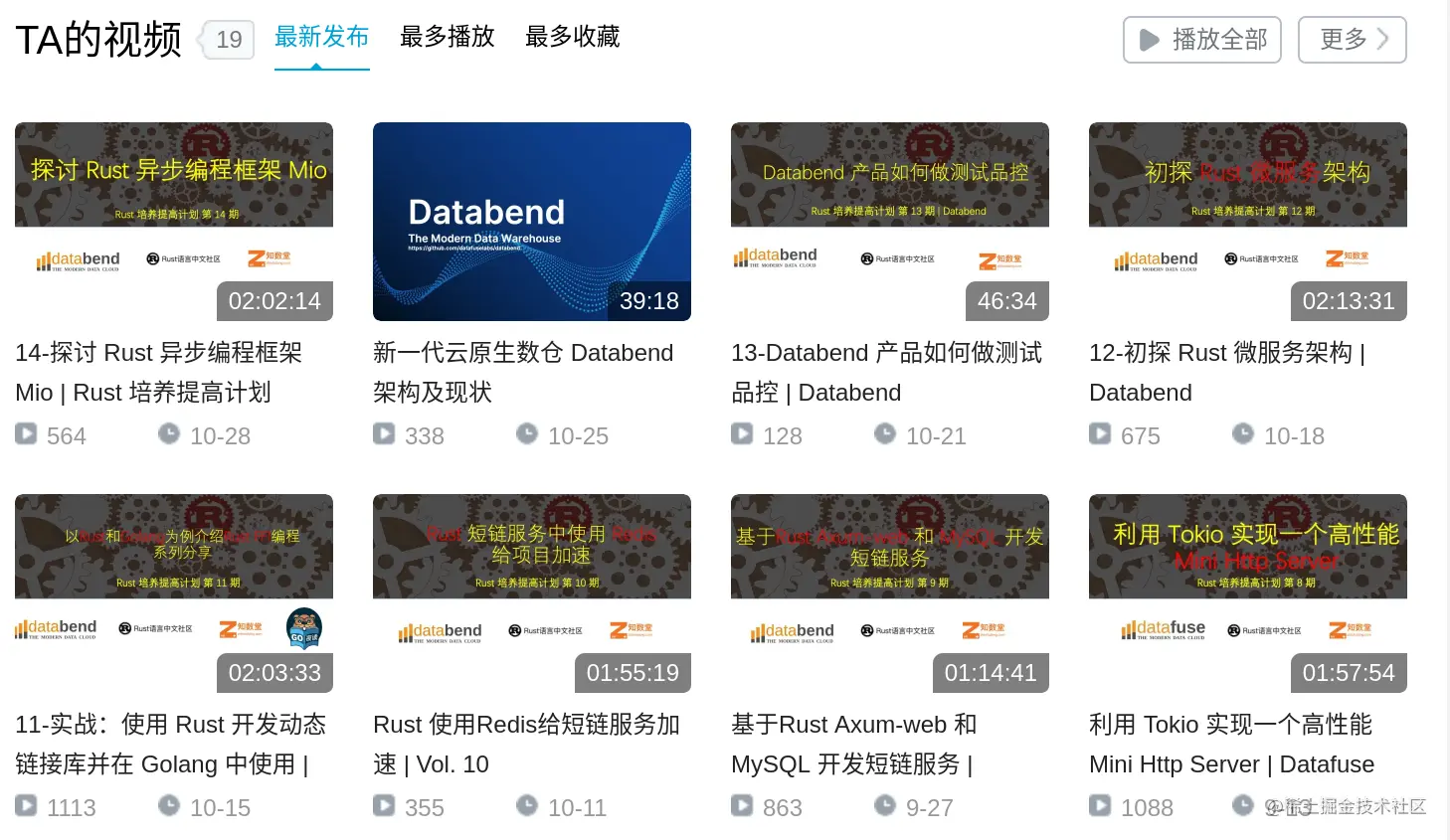Open title link Rust 使用Redis给短链服务加速

(x=527, y=745)
